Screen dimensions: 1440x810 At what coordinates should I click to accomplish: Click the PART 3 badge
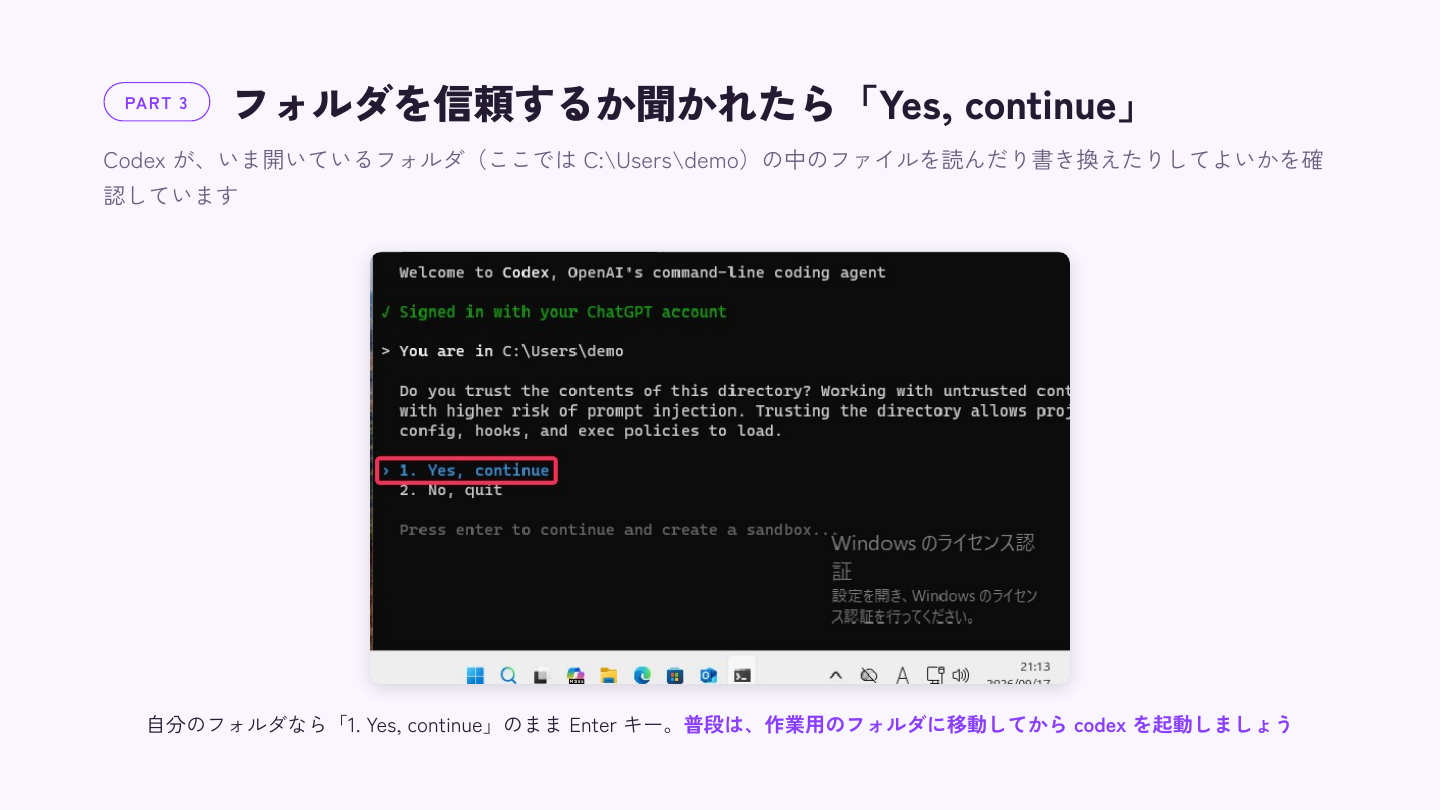pyautogui.click(x=157, y=102)
